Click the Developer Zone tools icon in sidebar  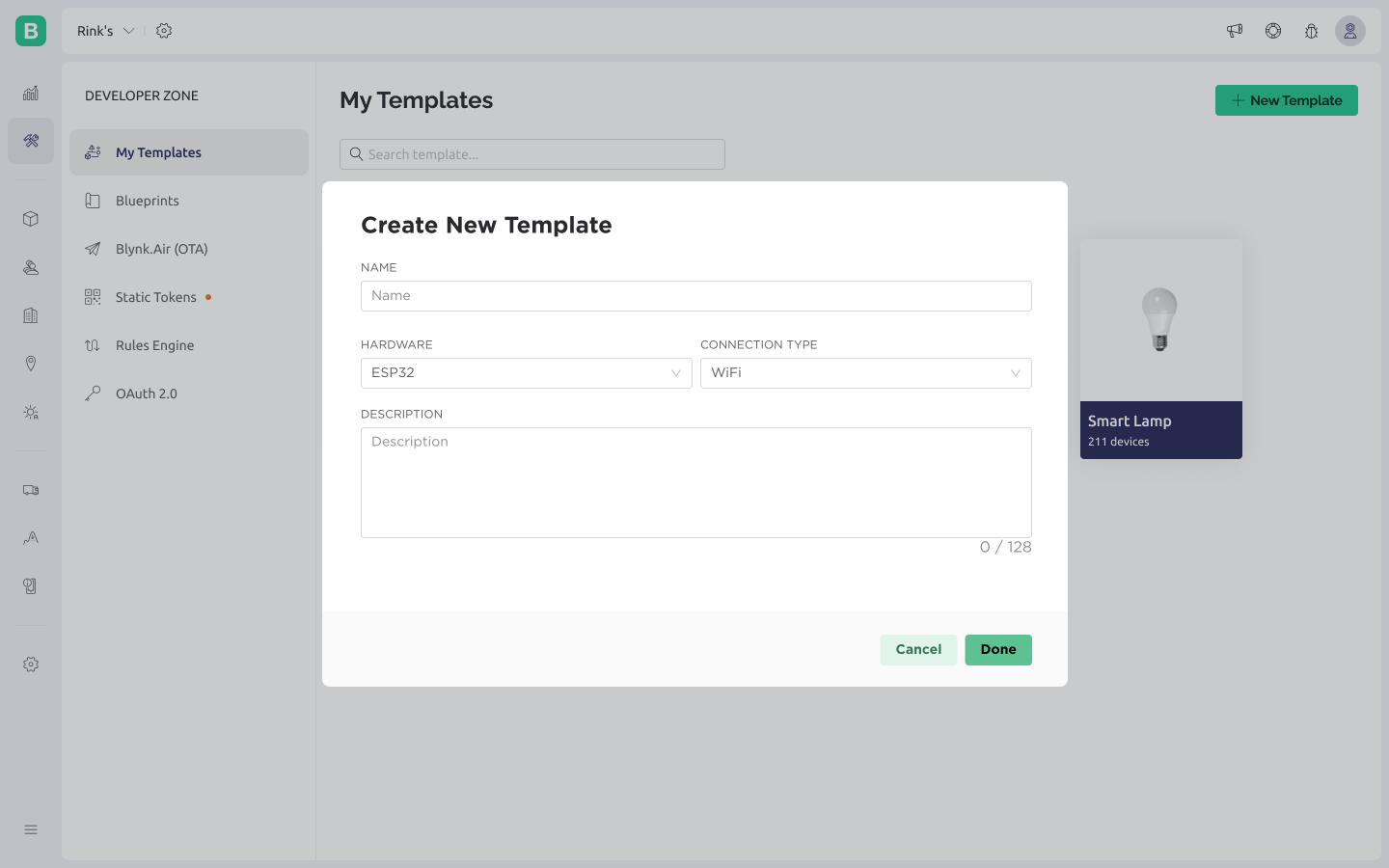pyautogui.click(x=30, y=141)
